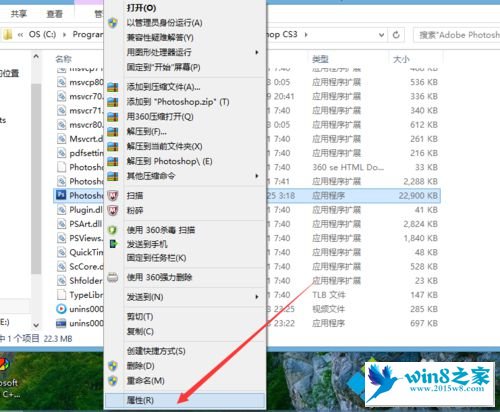Expand the 其他压缩命令 submenu arrow

point(257,176)
